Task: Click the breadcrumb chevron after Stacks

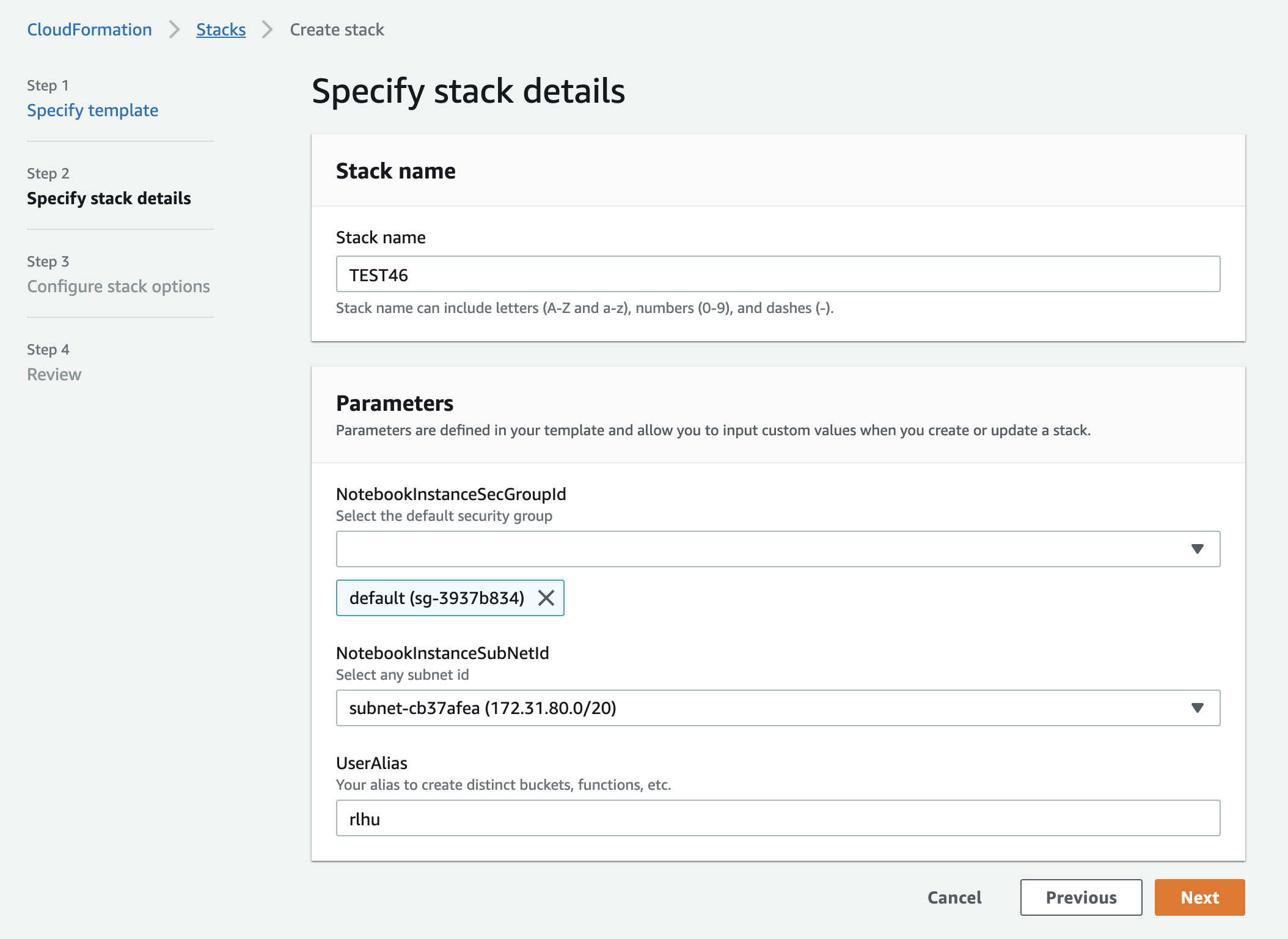Action: tap(268, 29)
